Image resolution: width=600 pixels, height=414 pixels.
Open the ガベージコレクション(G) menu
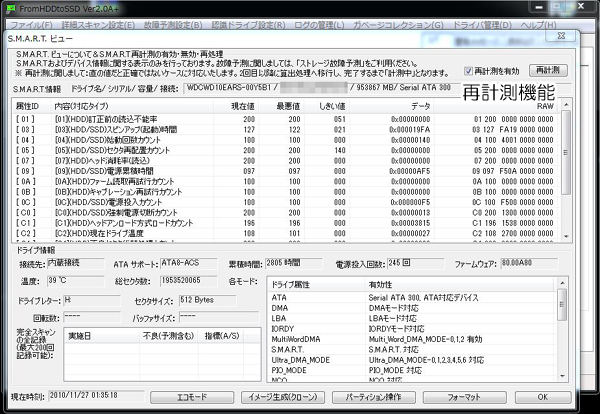coord(398,25)
